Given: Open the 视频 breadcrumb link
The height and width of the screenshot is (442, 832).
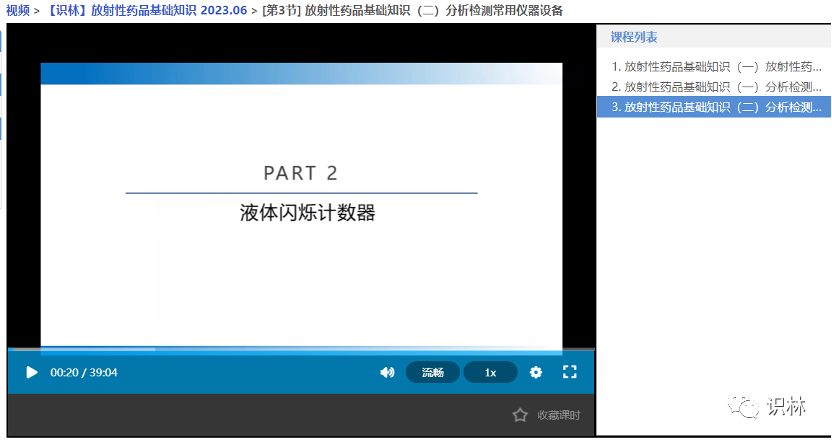Looking at the screenshot, I should click(18, 11).
